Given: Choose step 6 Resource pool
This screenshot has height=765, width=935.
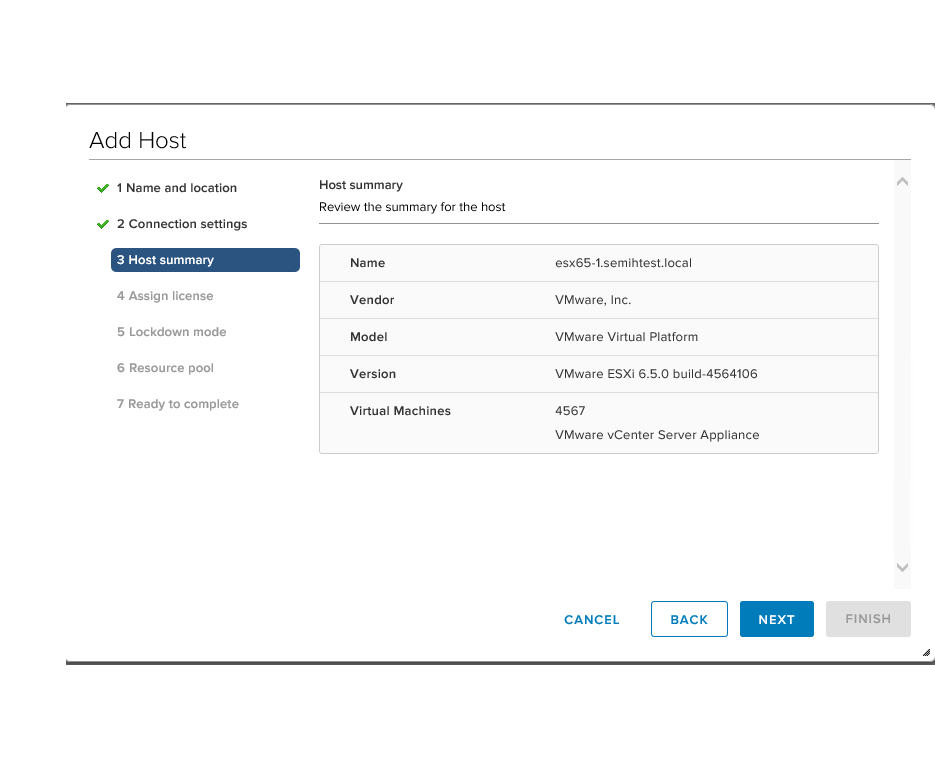Looking at the screenshot, I should (x=165, y=368).
